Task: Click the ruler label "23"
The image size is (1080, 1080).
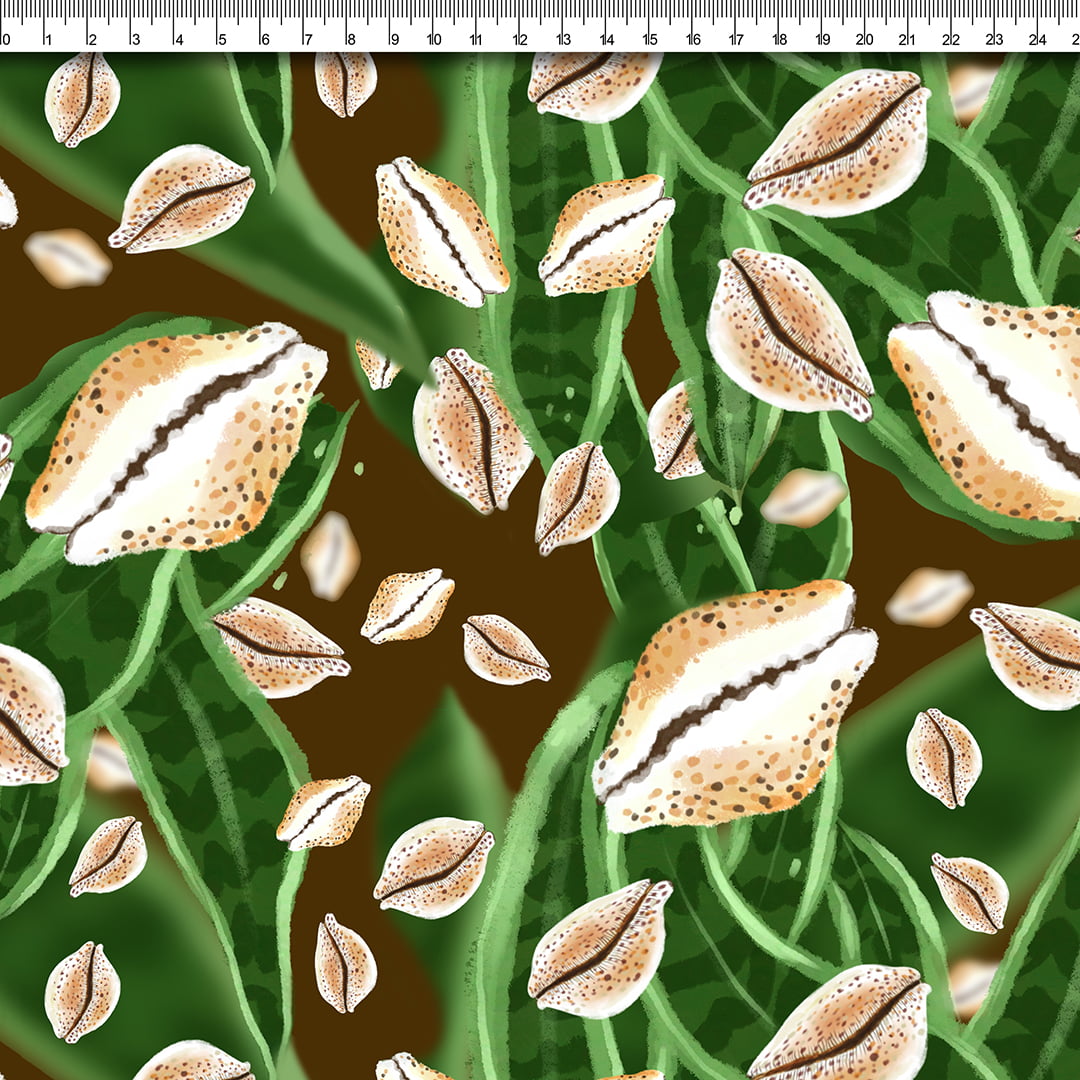Action: pyautogui.click(x=995, y=39)
